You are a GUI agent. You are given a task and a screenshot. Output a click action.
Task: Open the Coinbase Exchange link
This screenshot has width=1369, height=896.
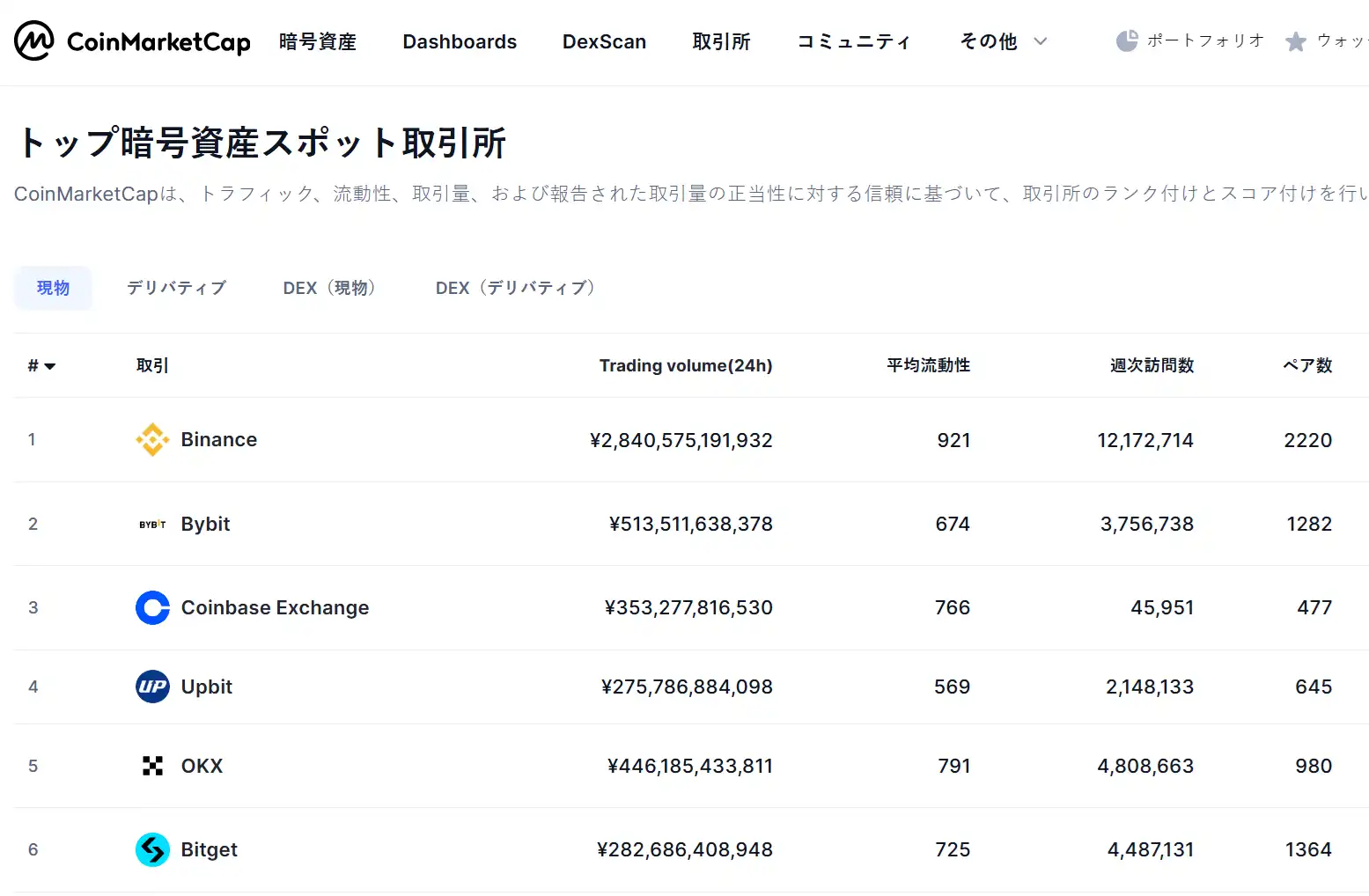coord(275,607)
